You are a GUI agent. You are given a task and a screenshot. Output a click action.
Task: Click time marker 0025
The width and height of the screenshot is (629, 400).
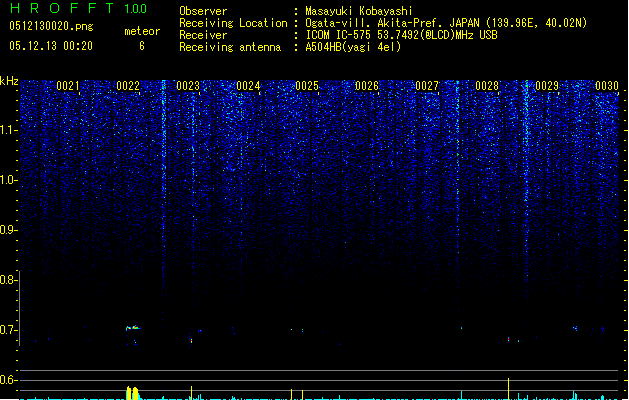(x=307, y=86)
